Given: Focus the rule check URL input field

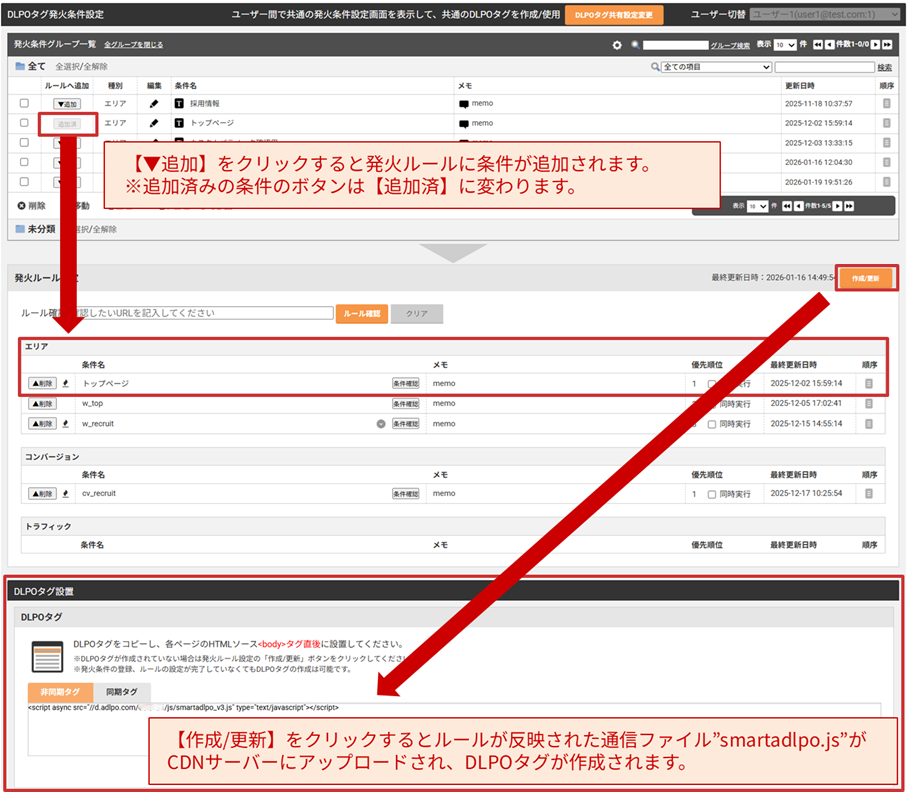Looking at the screenshot, I should point(205,313).
